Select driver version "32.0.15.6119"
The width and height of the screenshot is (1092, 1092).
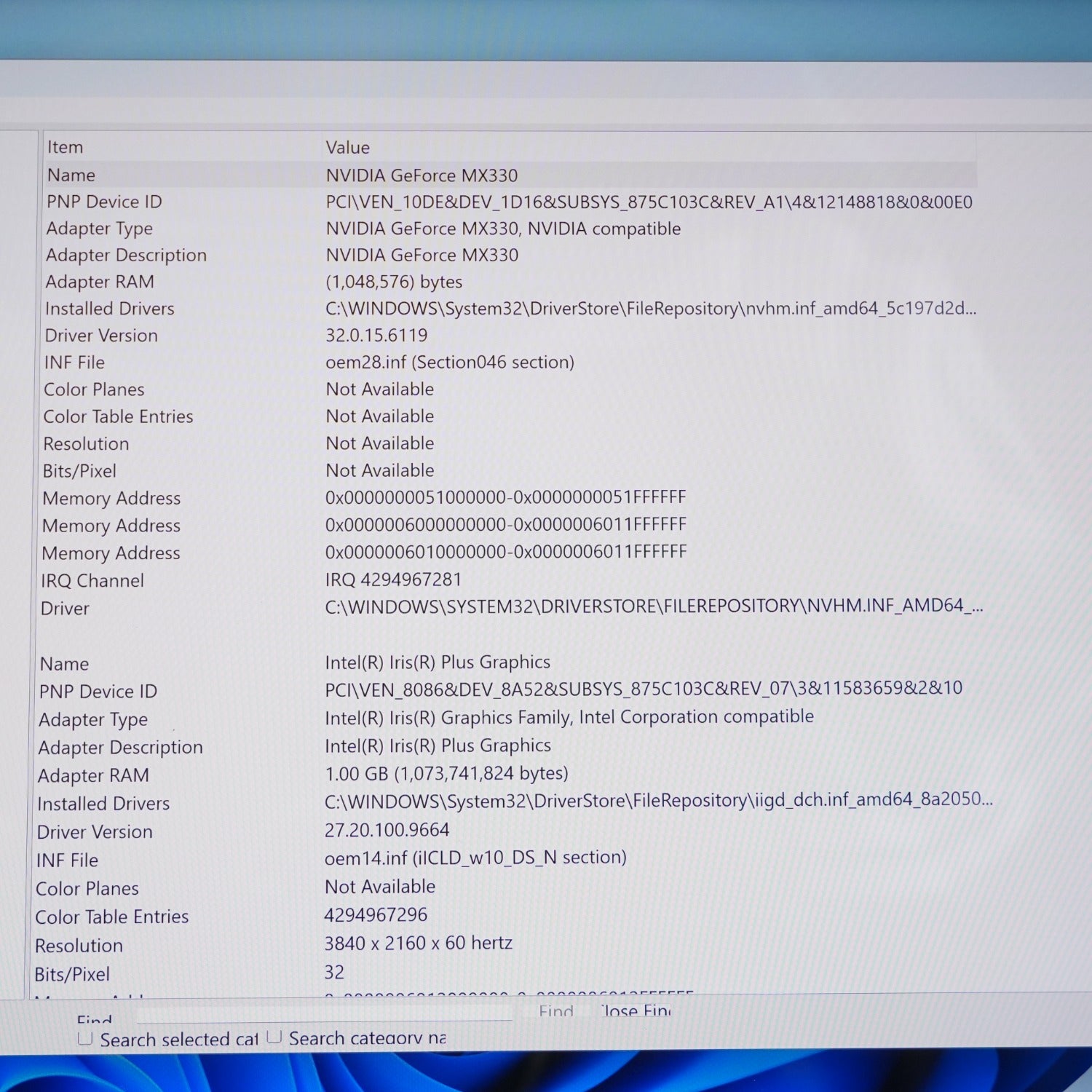coord(376,335)
